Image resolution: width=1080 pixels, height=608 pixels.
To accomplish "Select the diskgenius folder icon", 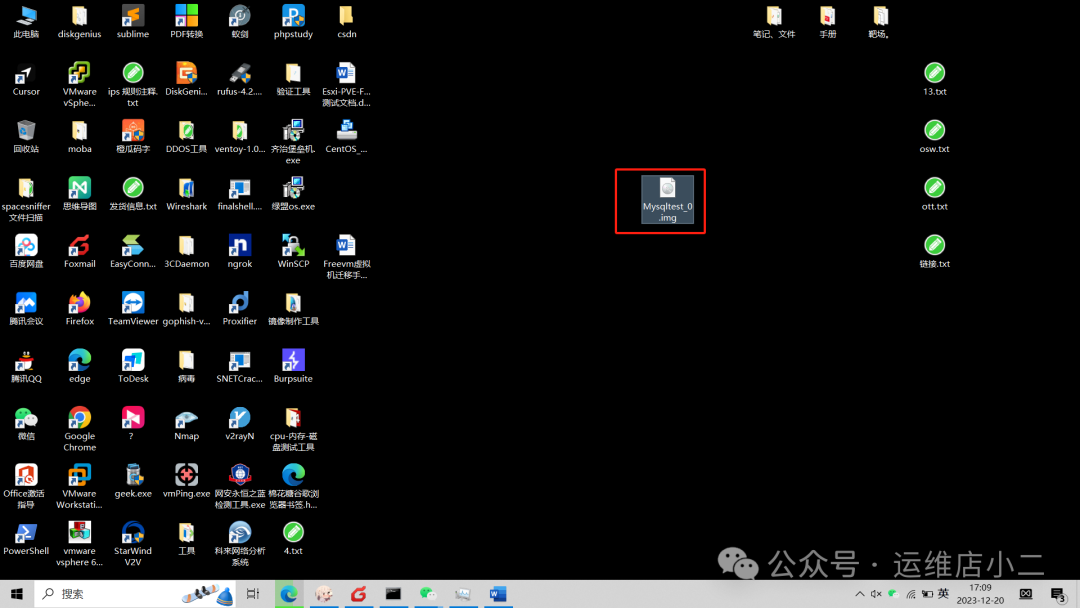I will (79, 22).
